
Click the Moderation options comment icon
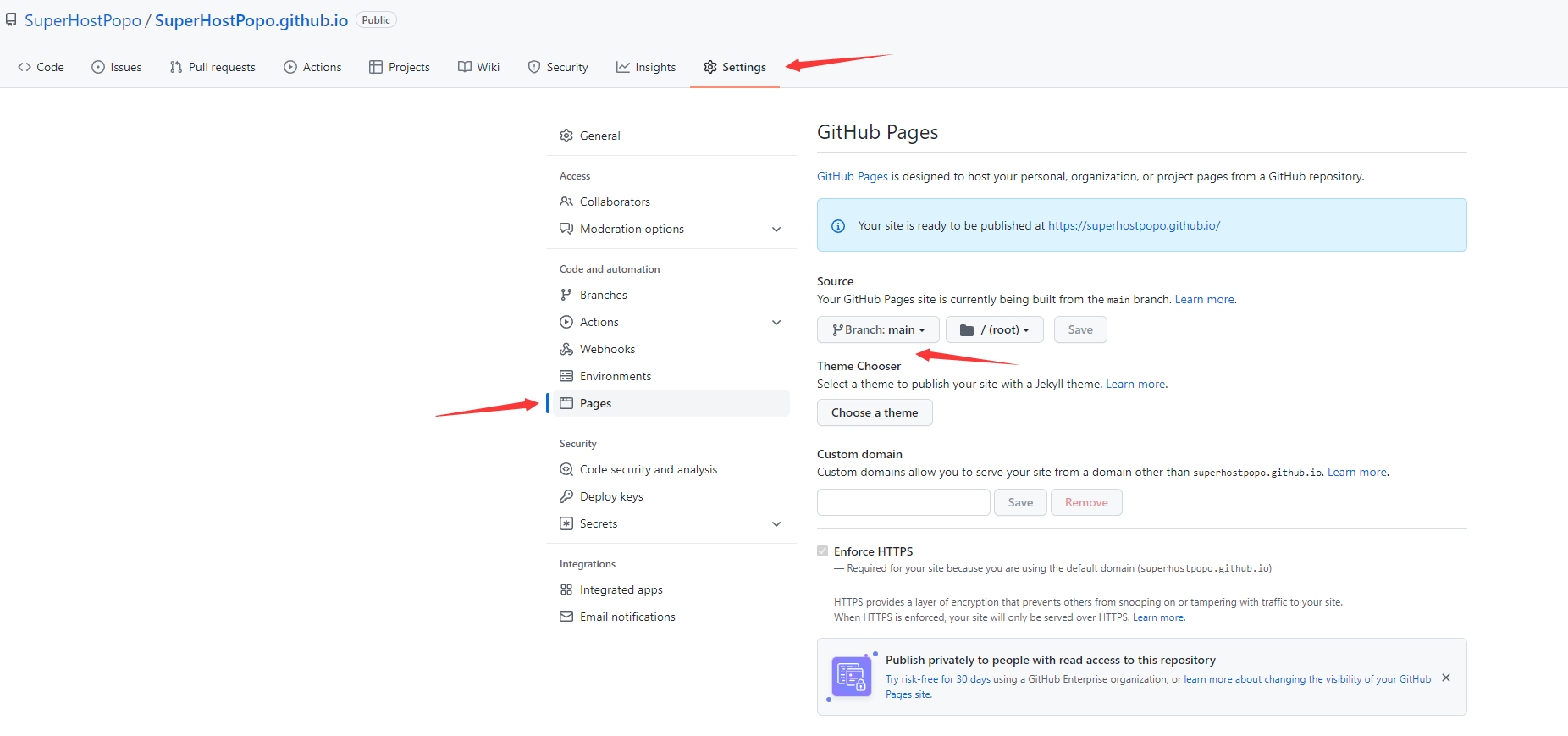(566, 229)
